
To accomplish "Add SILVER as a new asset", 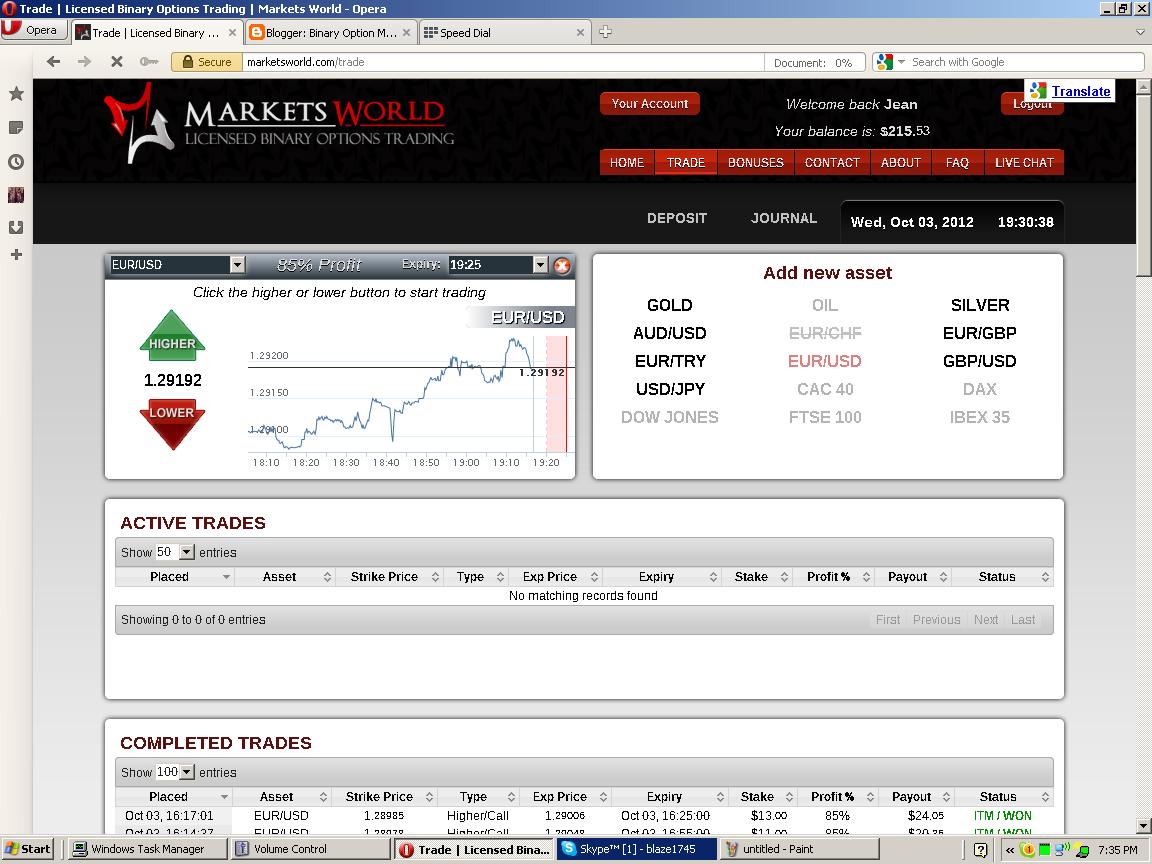I will (x=980, y=305).
